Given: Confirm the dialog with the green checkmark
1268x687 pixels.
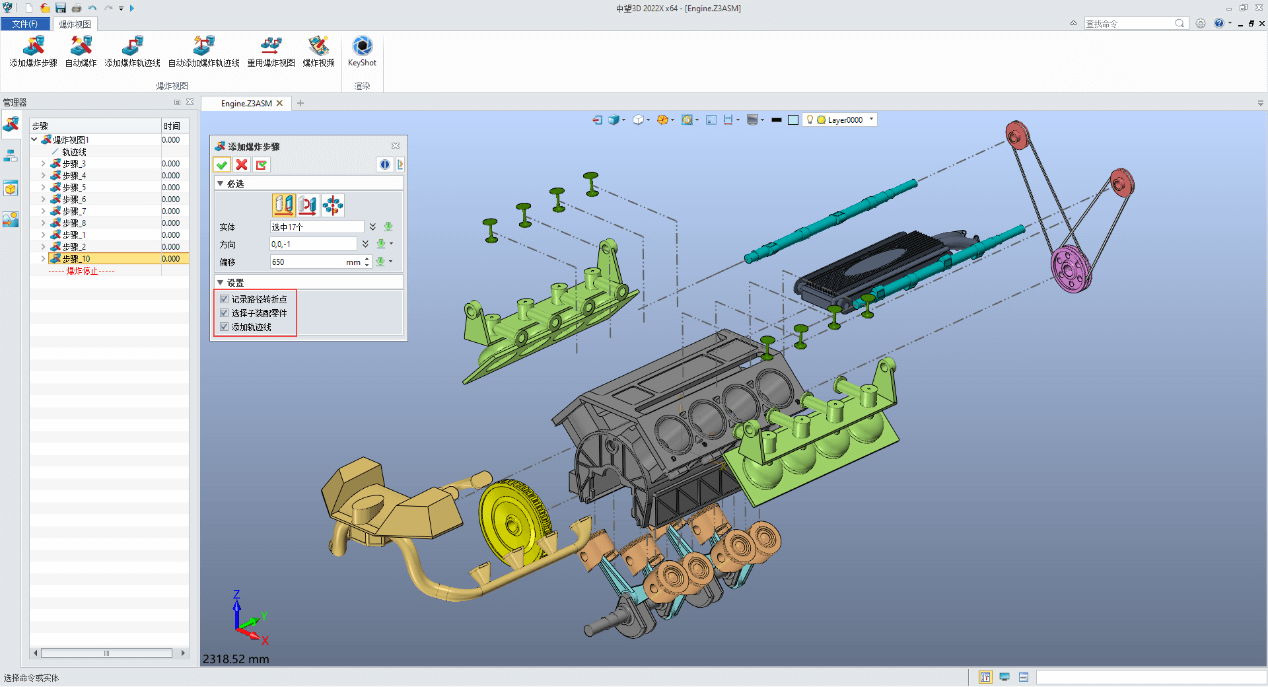Looking at the screenshot, I should [x=222, y=165].
